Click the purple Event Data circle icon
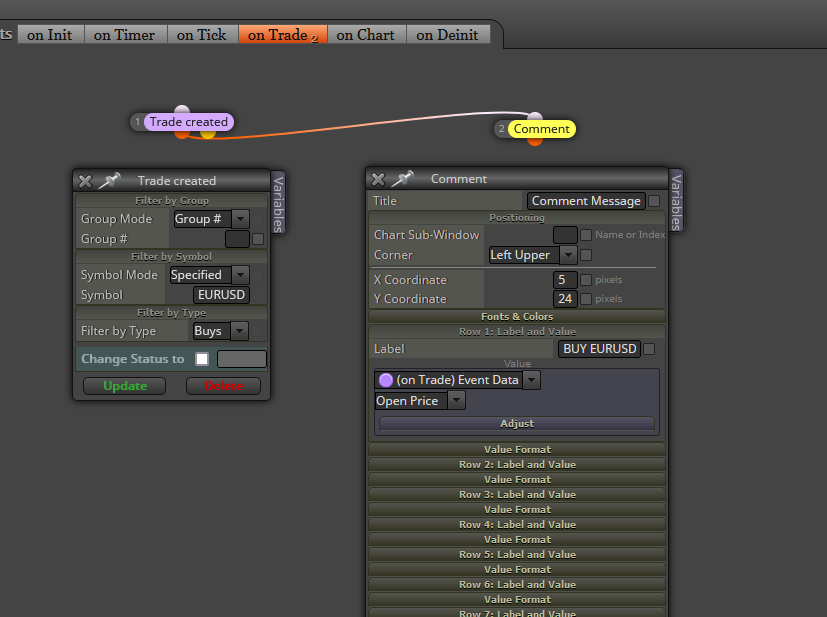Screen dimensions: 827x617 [386, 380]
